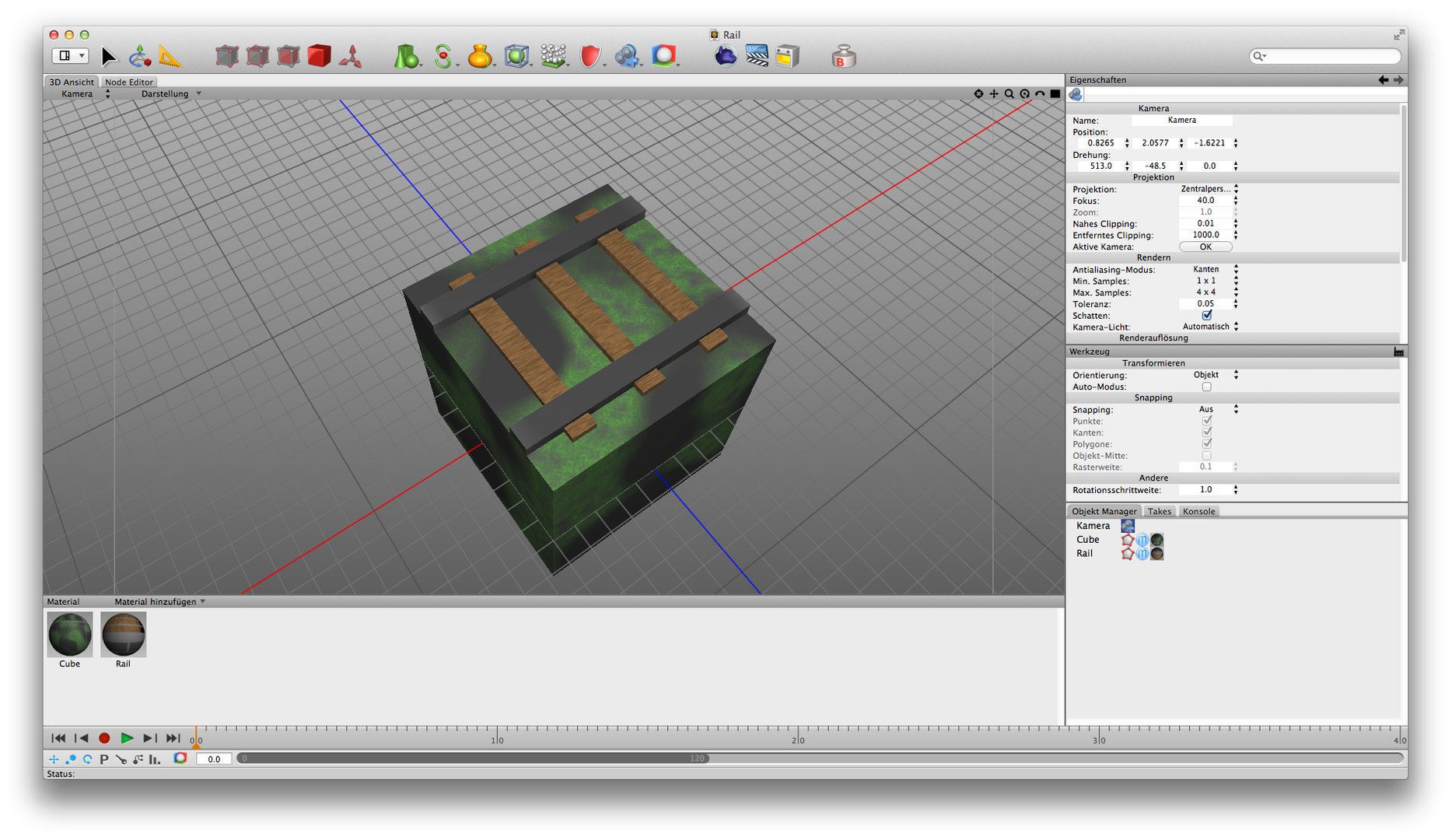1452x840 pixels.
Task: Click the clapperboard render animation icon
Action: 757,55
